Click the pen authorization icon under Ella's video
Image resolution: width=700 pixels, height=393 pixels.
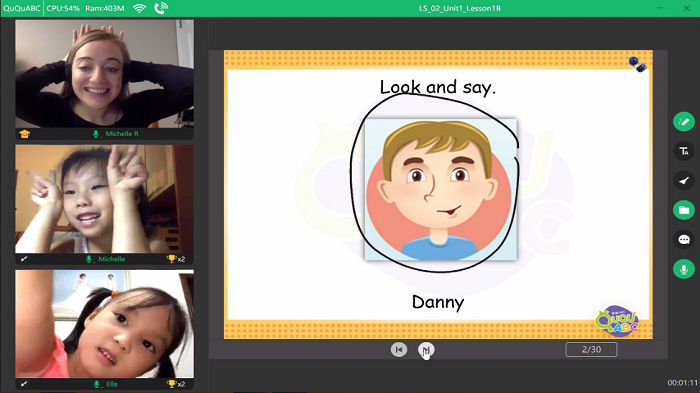coord(24,384)
